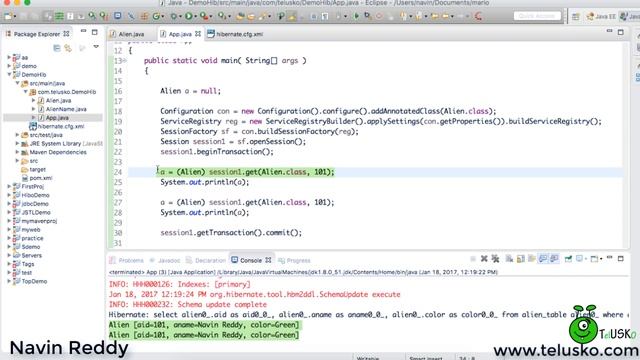Viewport: 640px width, 360px height.
Task: Click the New Java Class green C icon
Action: pyautogui.click(x=156, y=16)
